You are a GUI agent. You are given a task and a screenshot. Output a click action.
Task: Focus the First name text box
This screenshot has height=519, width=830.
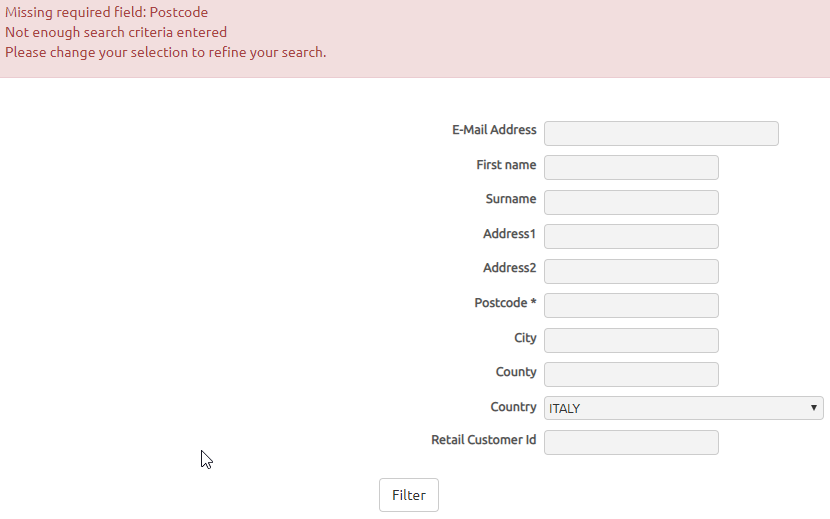pyautogui.click(x=631, y=167)
